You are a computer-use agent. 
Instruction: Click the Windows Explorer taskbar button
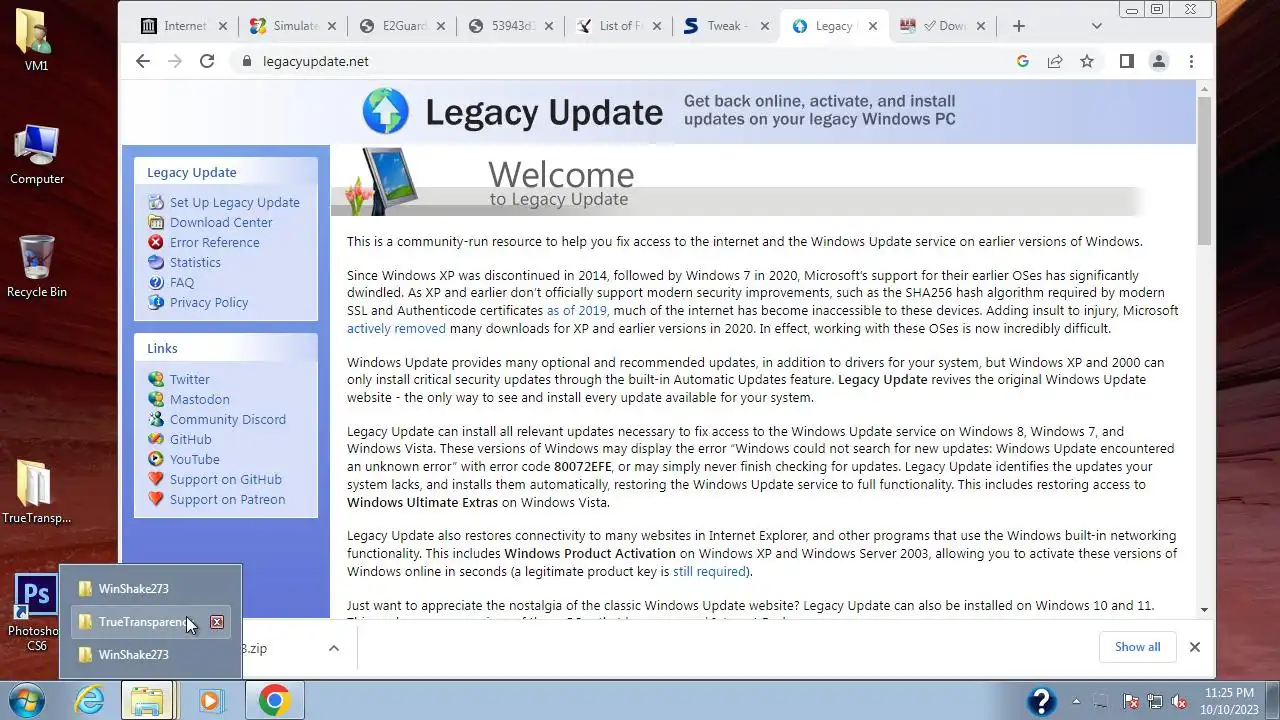click(148, 700)
